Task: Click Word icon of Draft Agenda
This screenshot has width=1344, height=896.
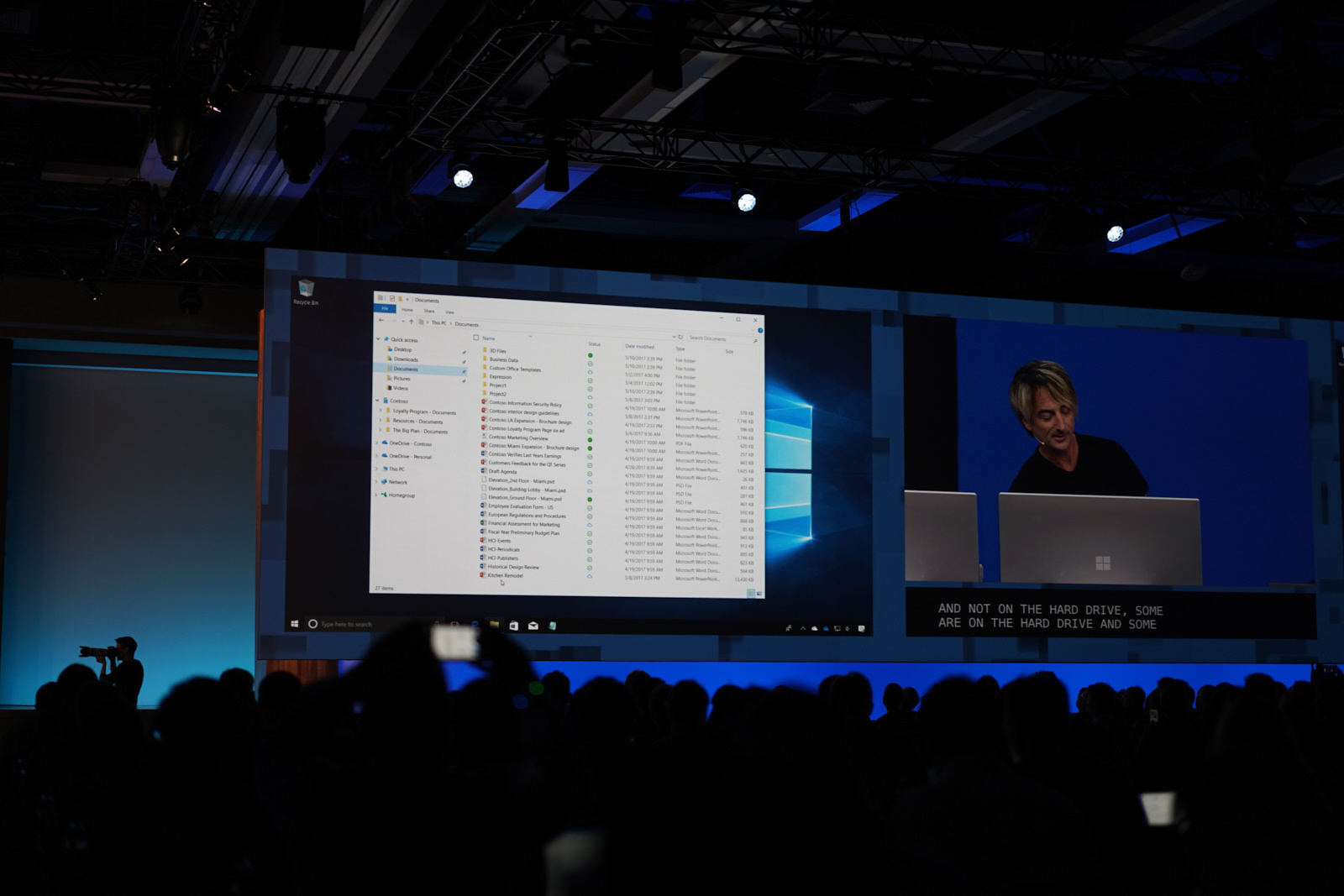Action: [484, 471]
